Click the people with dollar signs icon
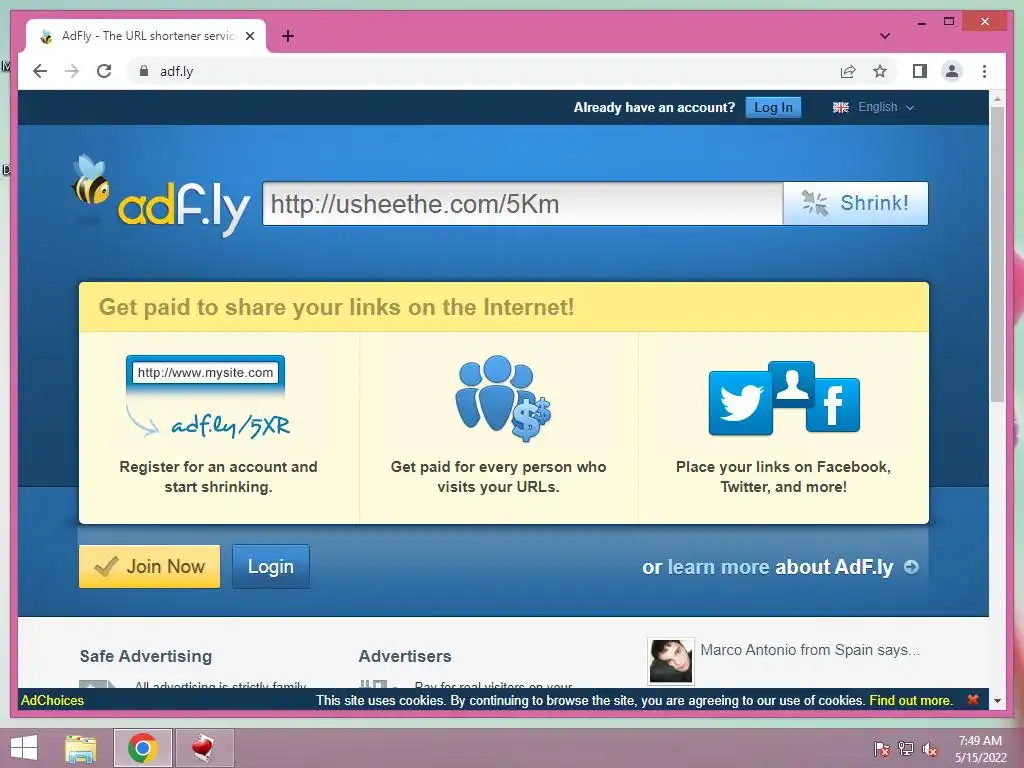This screenshot has height=768, width=1024. point(502,398)
